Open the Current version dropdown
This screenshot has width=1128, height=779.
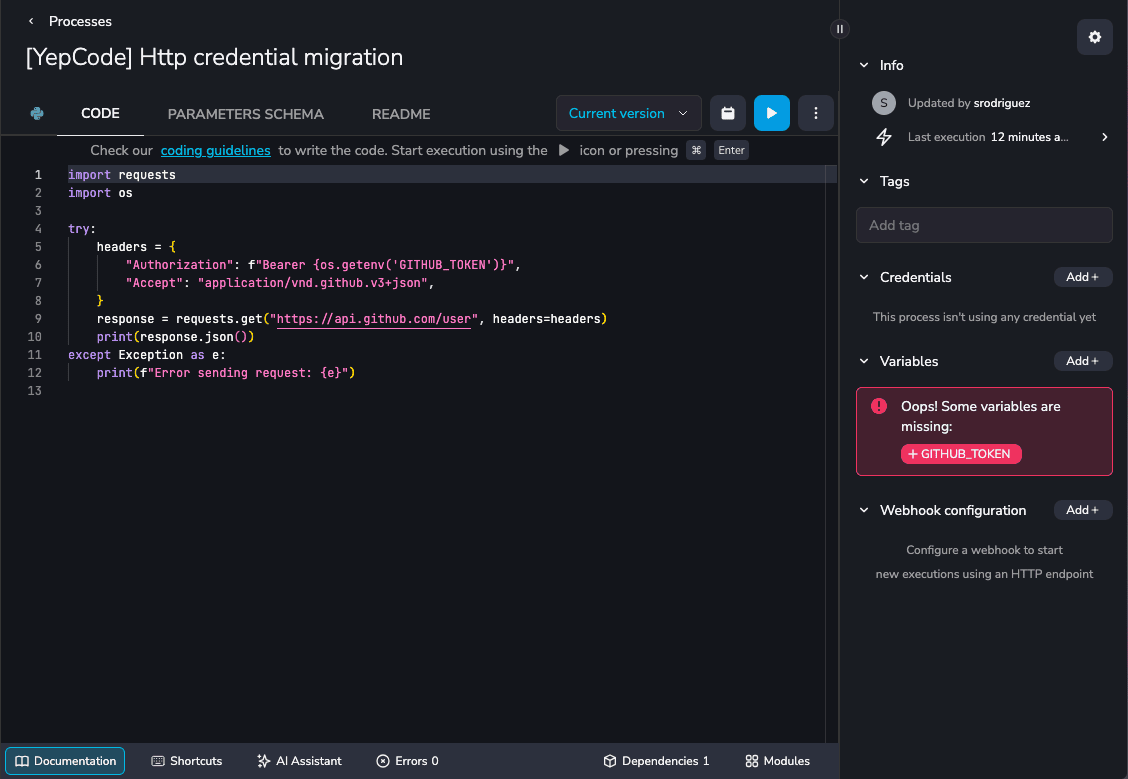coord(628,113)
